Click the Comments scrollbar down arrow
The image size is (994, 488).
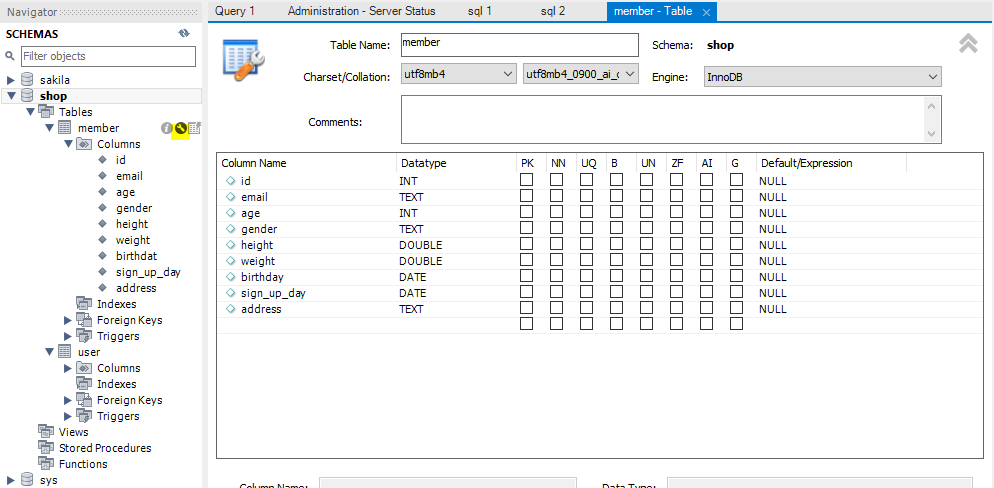931,134
